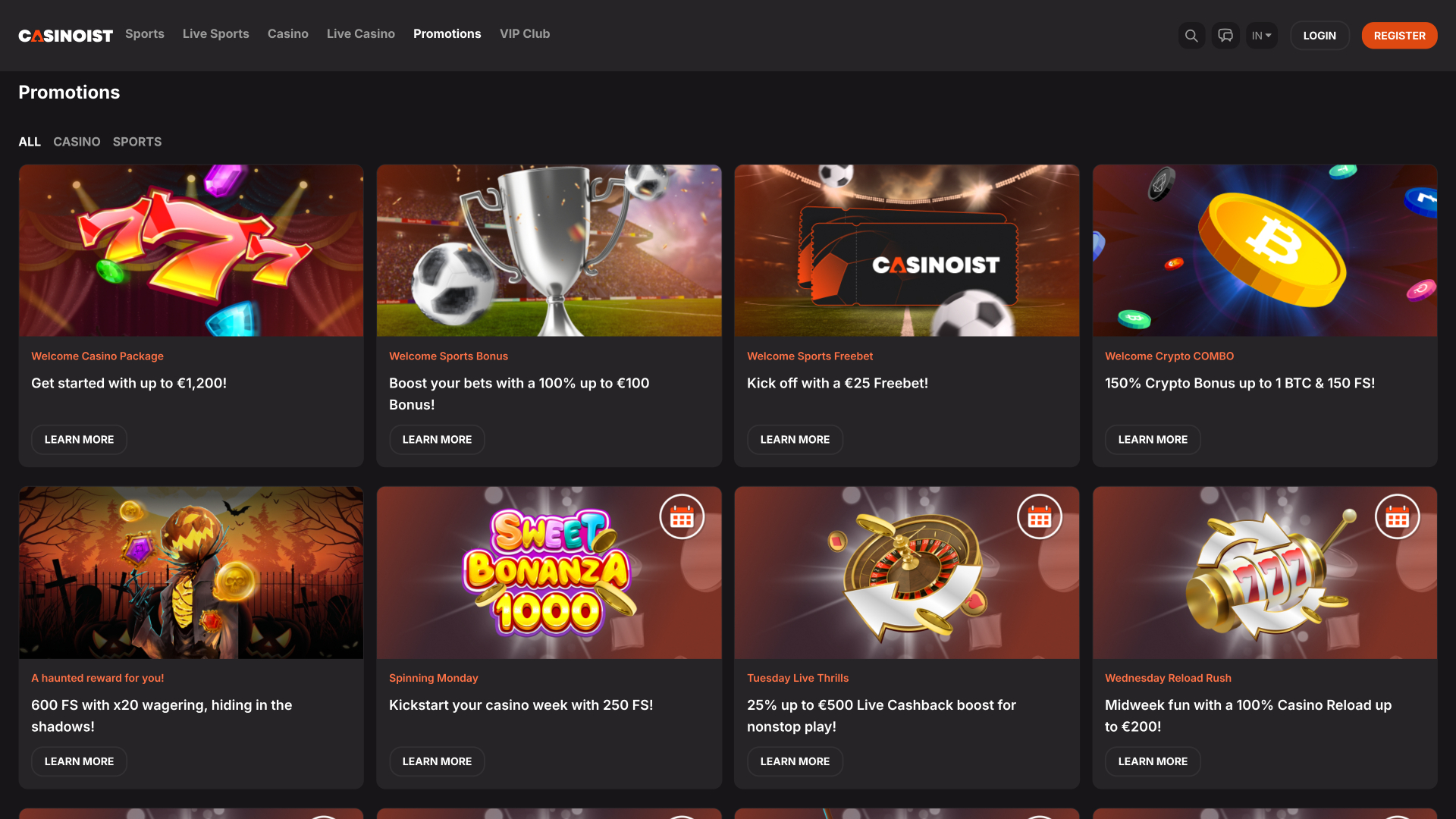
Task: Click the search icon
Action: [1191, 35]
